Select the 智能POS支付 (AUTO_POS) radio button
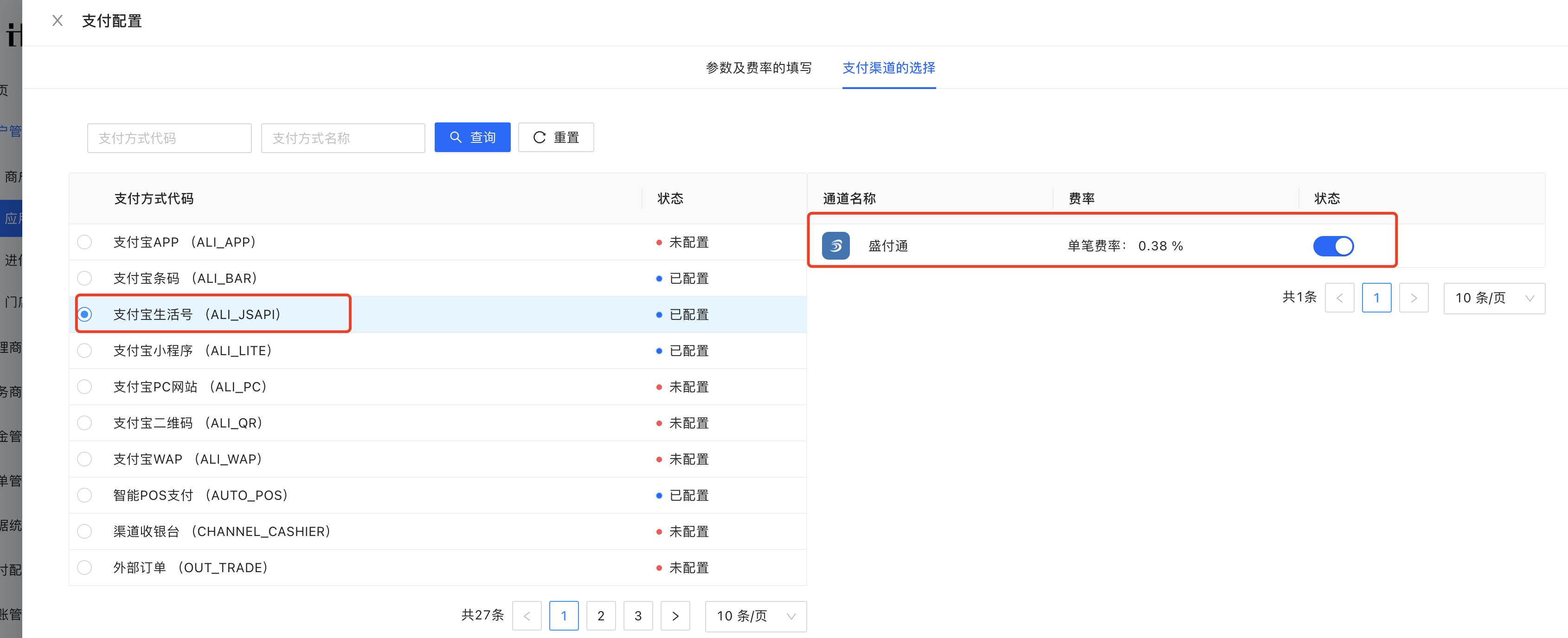Screen dimensions: 1568x638 (x=84, y=495)
